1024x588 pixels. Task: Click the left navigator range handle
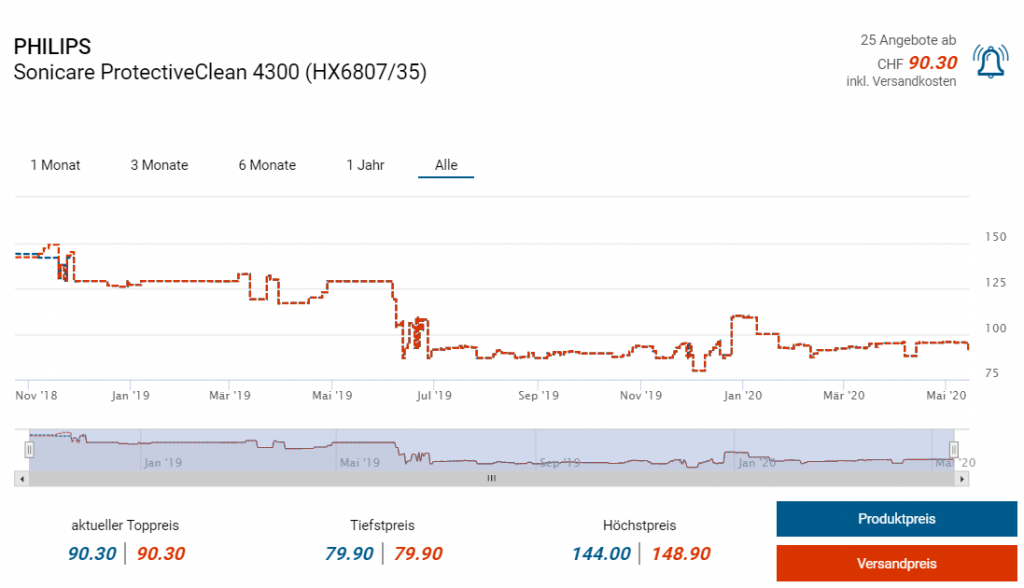[x=29, y=450]
